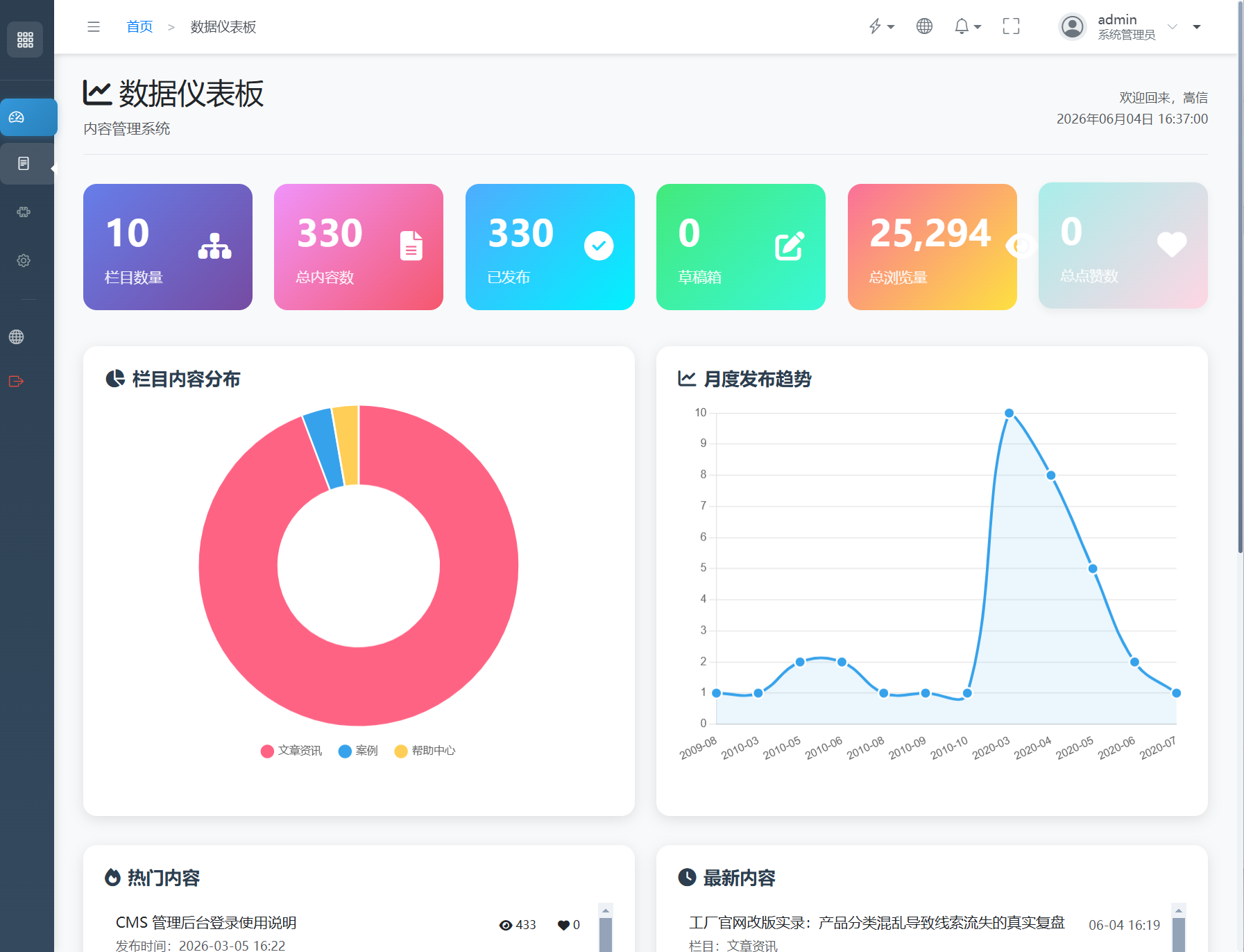The image size is (1244, 952).
Task: Click the heart likes icon beside 0
Action: 563,925
